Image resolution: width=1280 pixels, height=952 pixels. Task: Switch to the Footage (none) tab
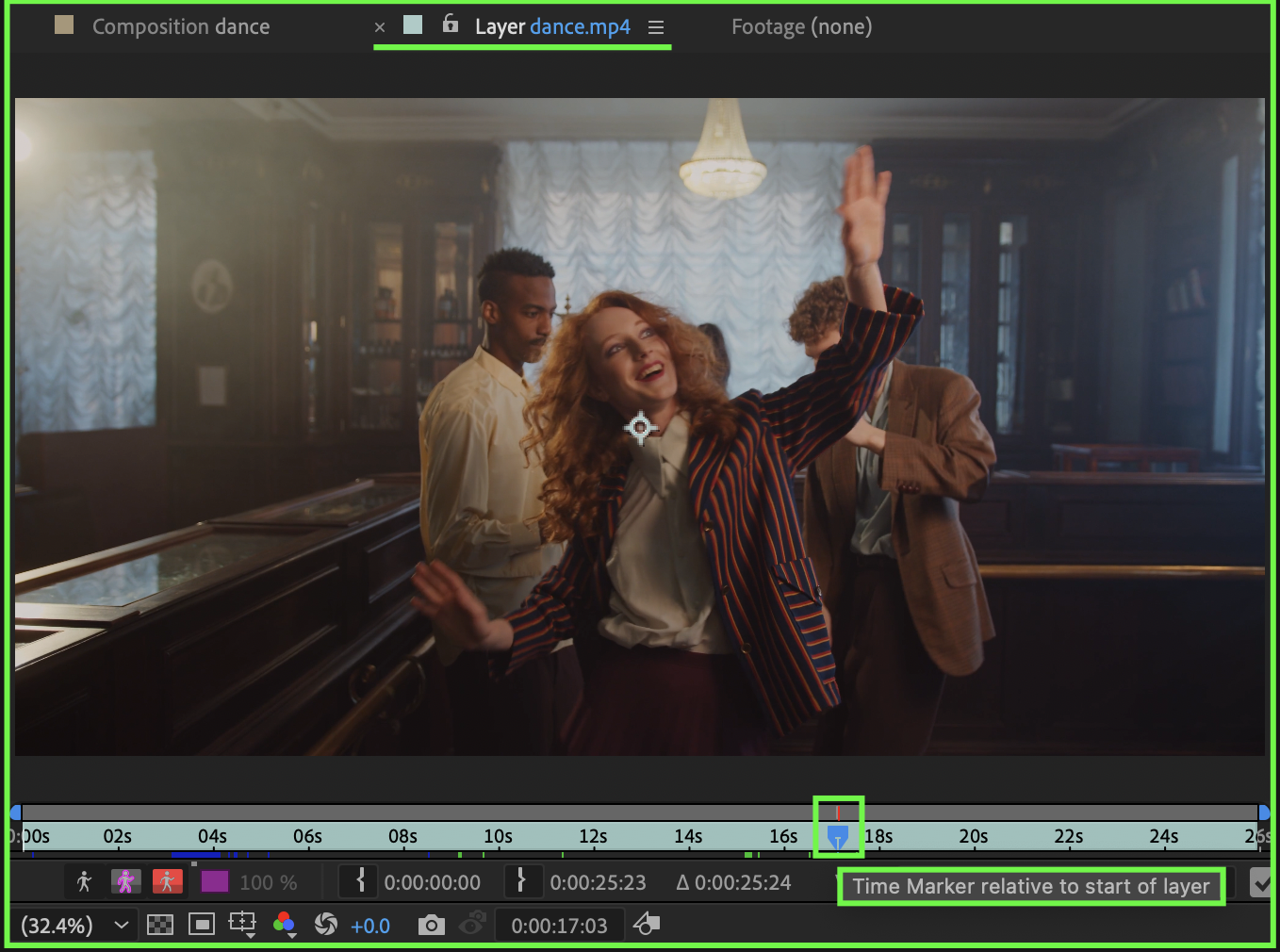tap(801, 26)
